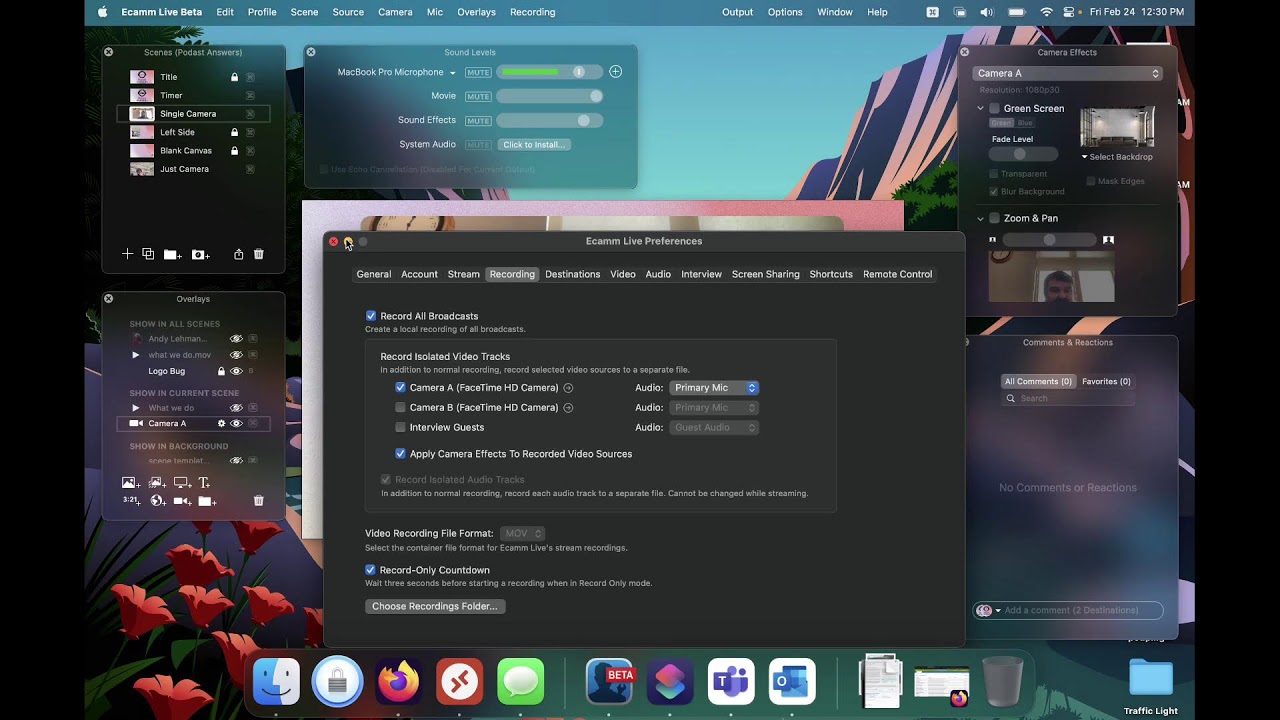Enable the Zoom & Pan checkbox

pos(995,219)
